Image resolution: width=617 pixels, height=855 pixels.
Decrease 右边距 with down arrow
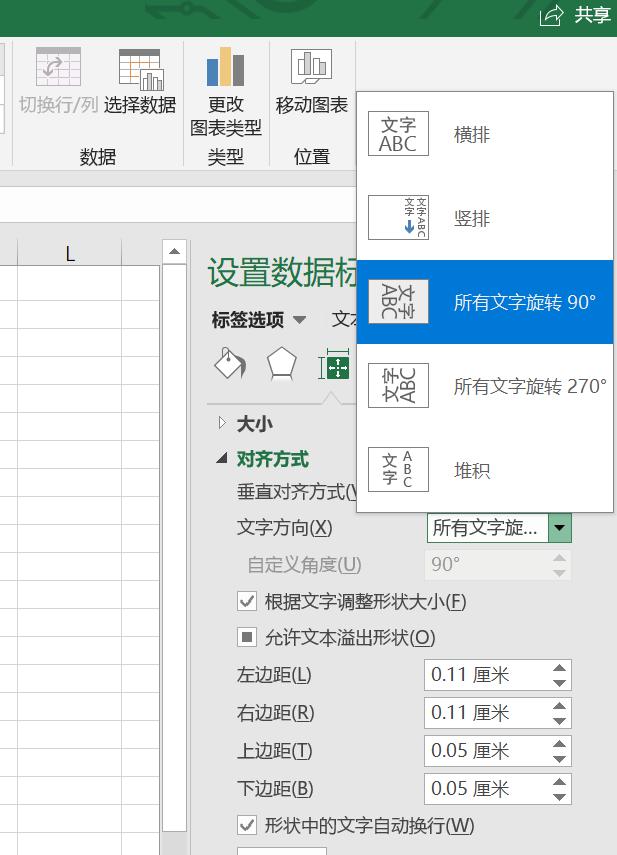coord(559,720)
